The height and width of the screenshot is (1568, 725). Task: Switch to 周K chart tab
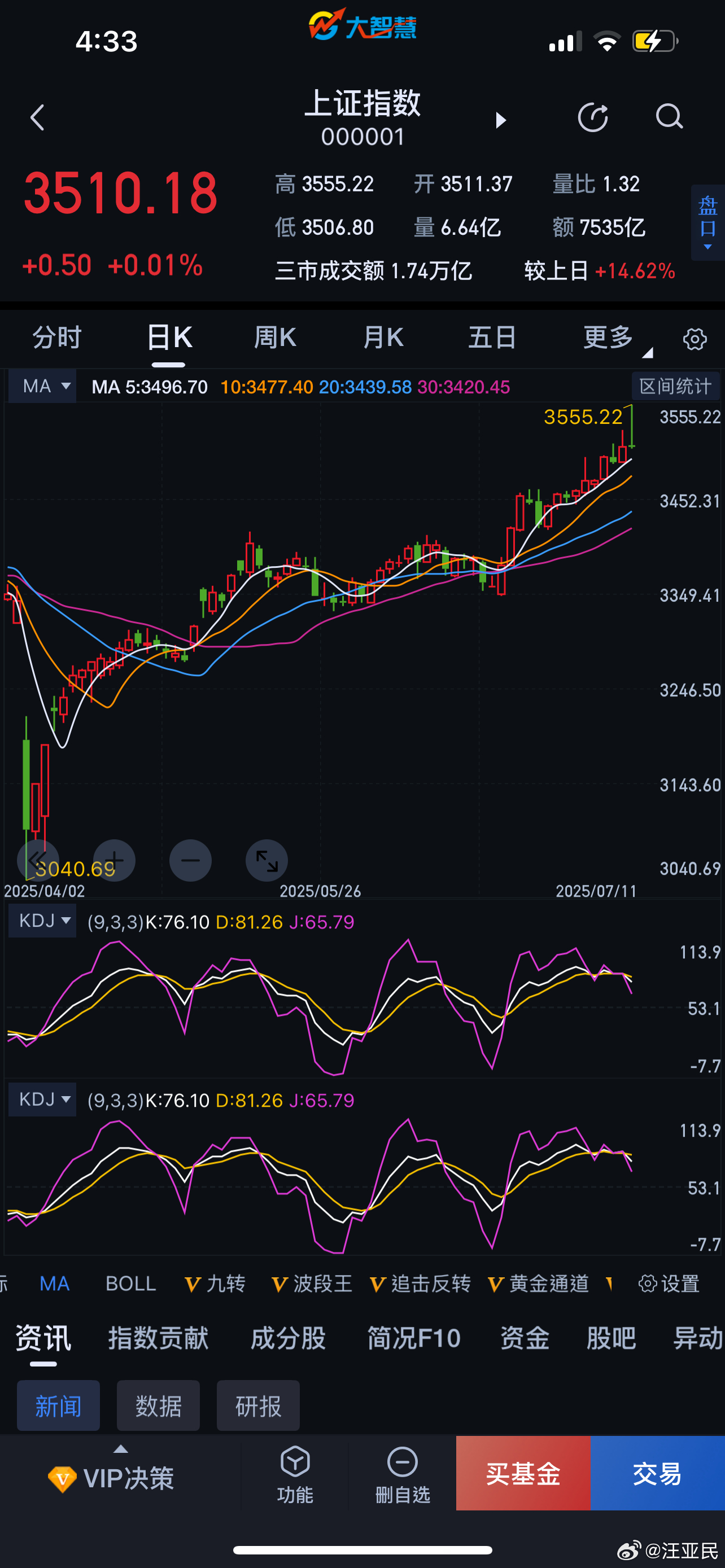275,338
